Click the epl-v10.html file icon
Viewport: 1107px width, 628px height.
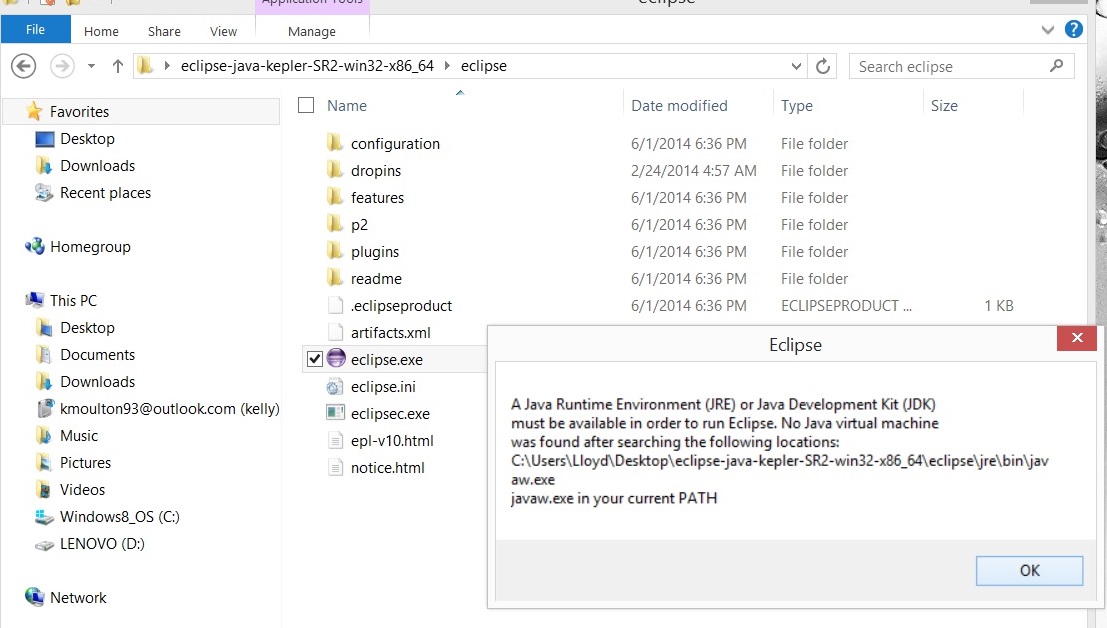pyautogui.click(x=335, y=440)
